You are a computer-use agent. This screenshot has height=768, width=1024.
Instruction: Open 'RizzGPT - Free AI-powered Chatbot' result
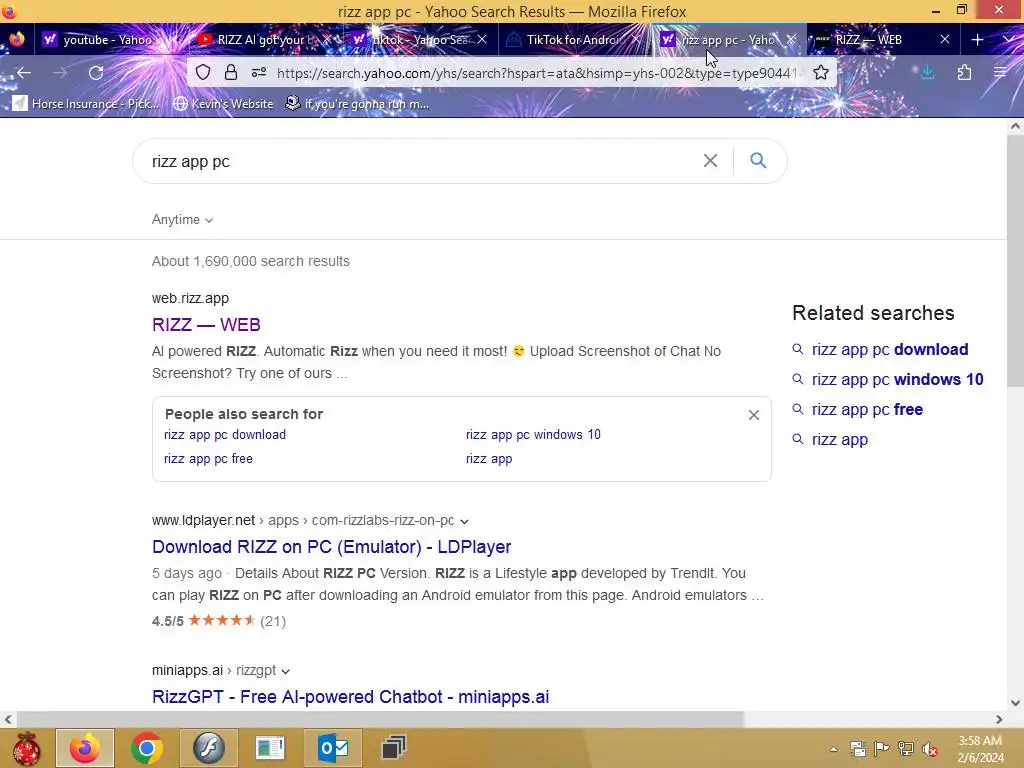tap(351, 697)
